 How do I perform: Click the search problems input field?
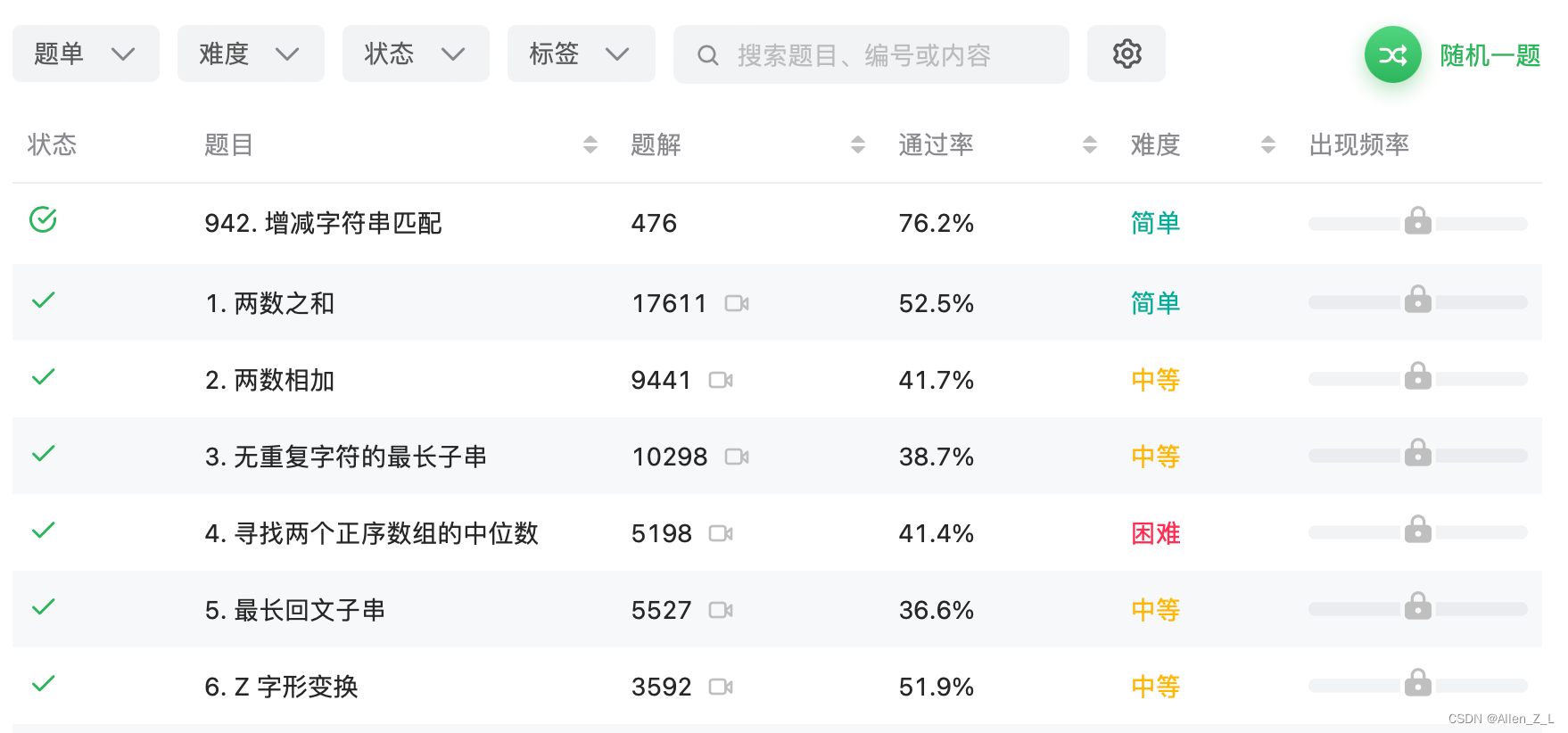coord(871,54)
